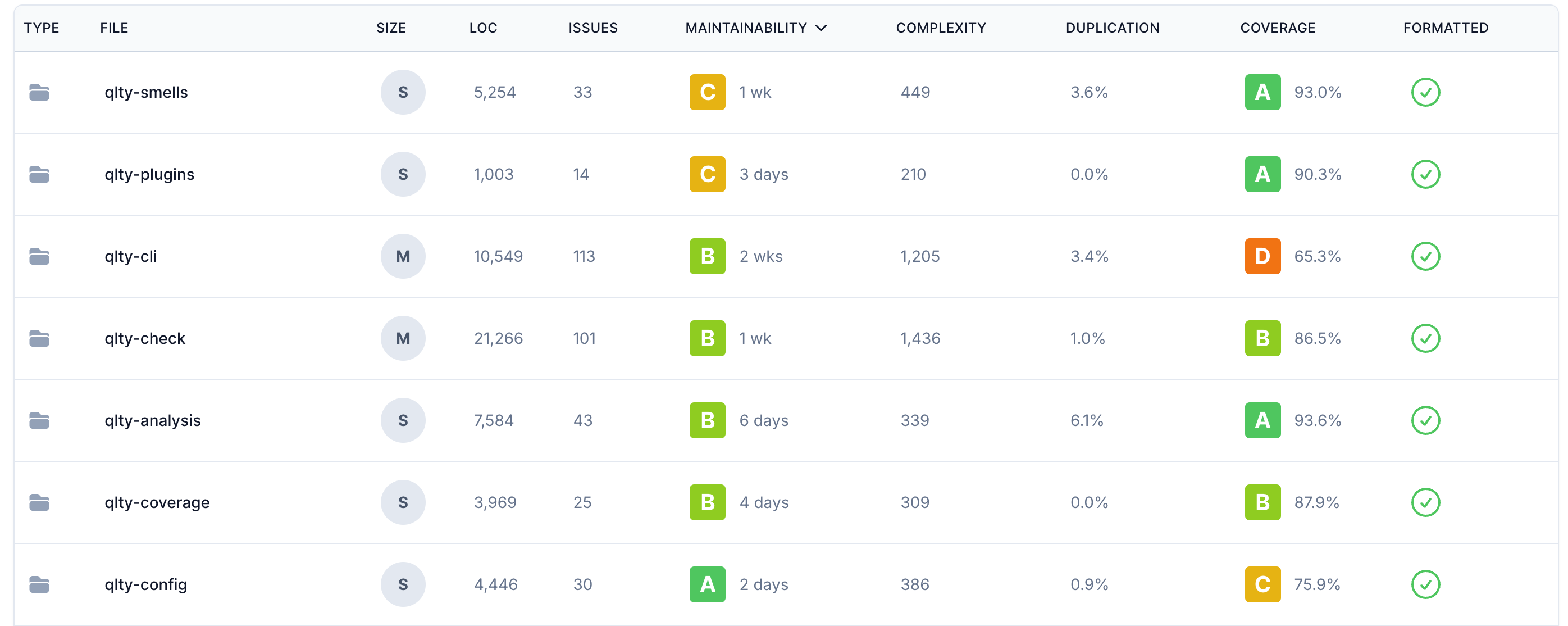Screen dimensions: 1568x626
Task: Click the folder icon for qlty-smells
Action: click(39, 93)
